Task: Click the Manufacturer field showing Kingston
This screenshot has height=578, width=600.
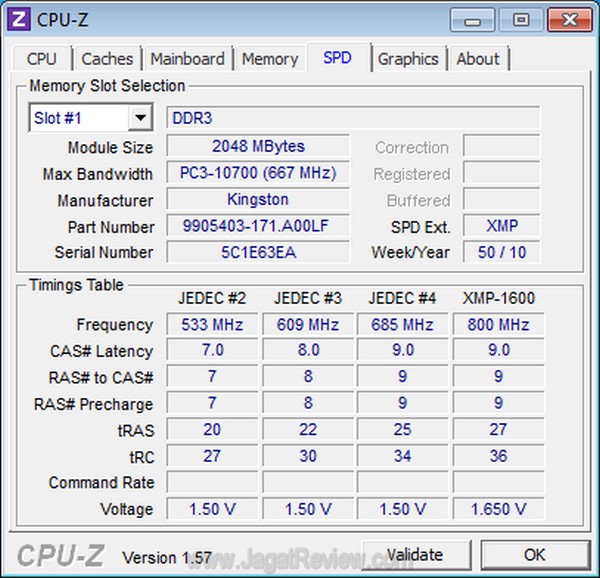Action: [258, 199]
